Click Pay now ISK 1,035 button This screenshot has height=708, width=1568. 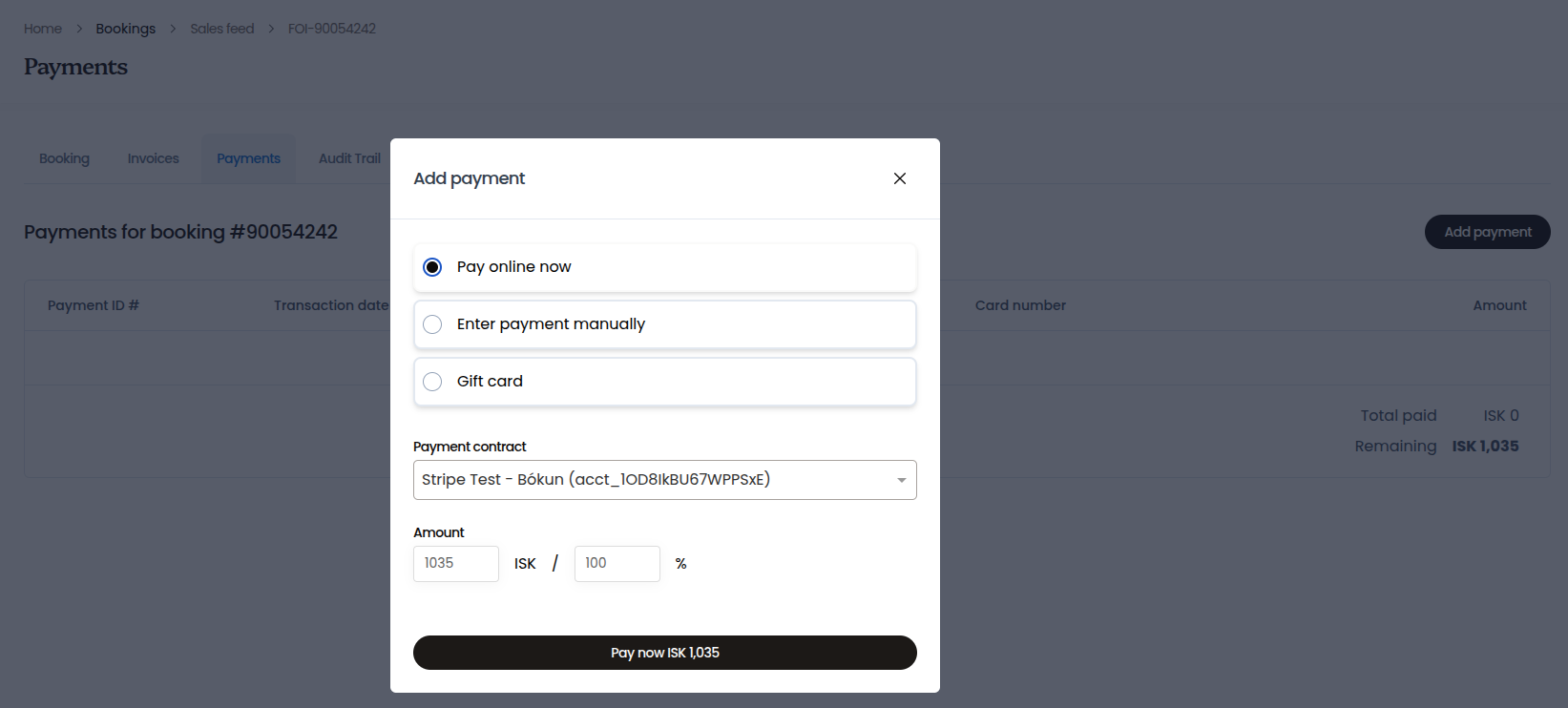click(665, 653)
